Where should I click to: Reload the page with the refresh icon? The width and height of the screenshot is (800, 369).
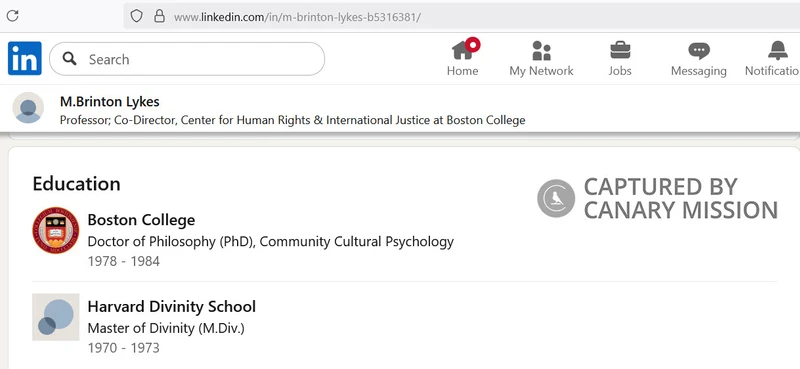[x=12, y=16]
